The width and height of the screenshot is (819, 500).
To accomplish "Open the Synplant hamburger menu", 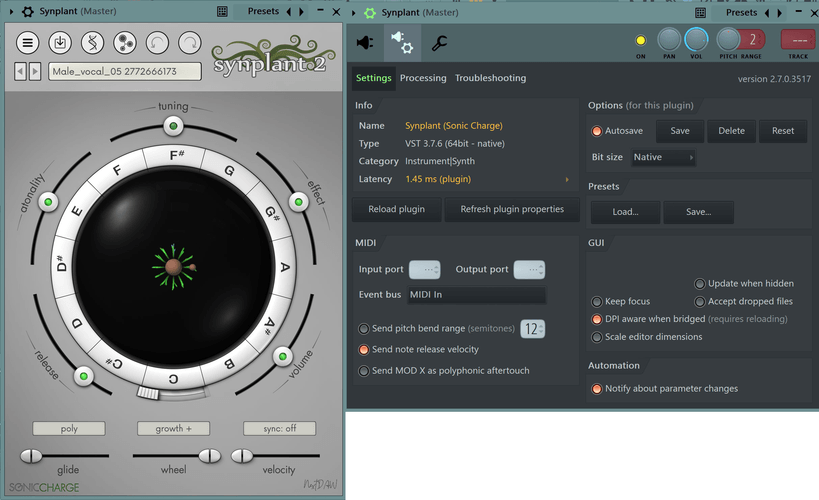I will [x=27, y=43].
